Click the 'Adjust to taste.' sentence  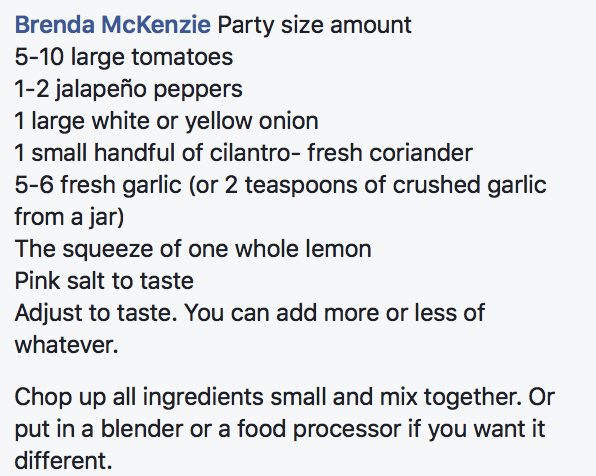96,313
